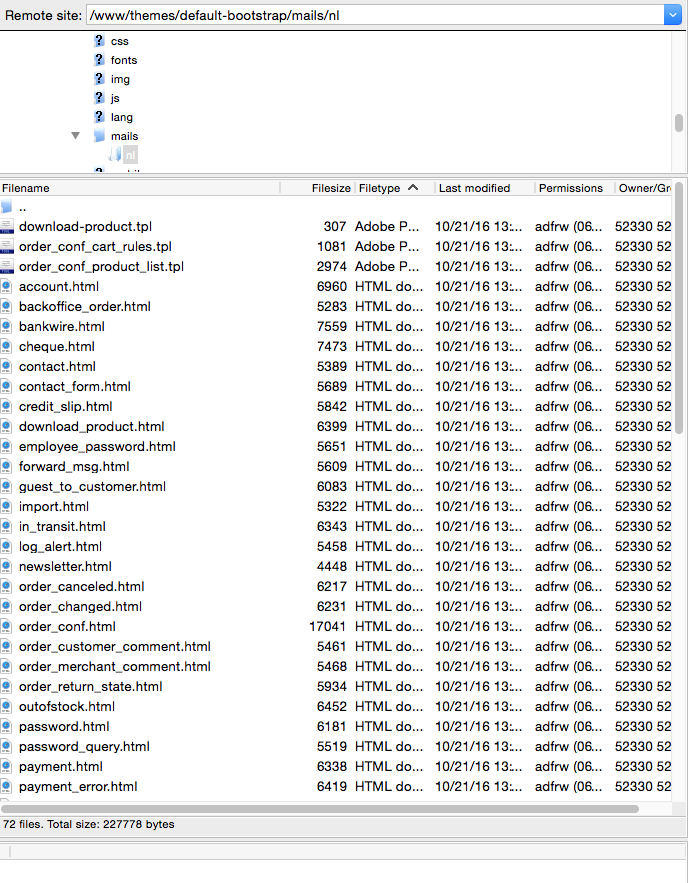Select the lang folder icon in tree
The width and height of the screenshot is (688, 883).
99,117
